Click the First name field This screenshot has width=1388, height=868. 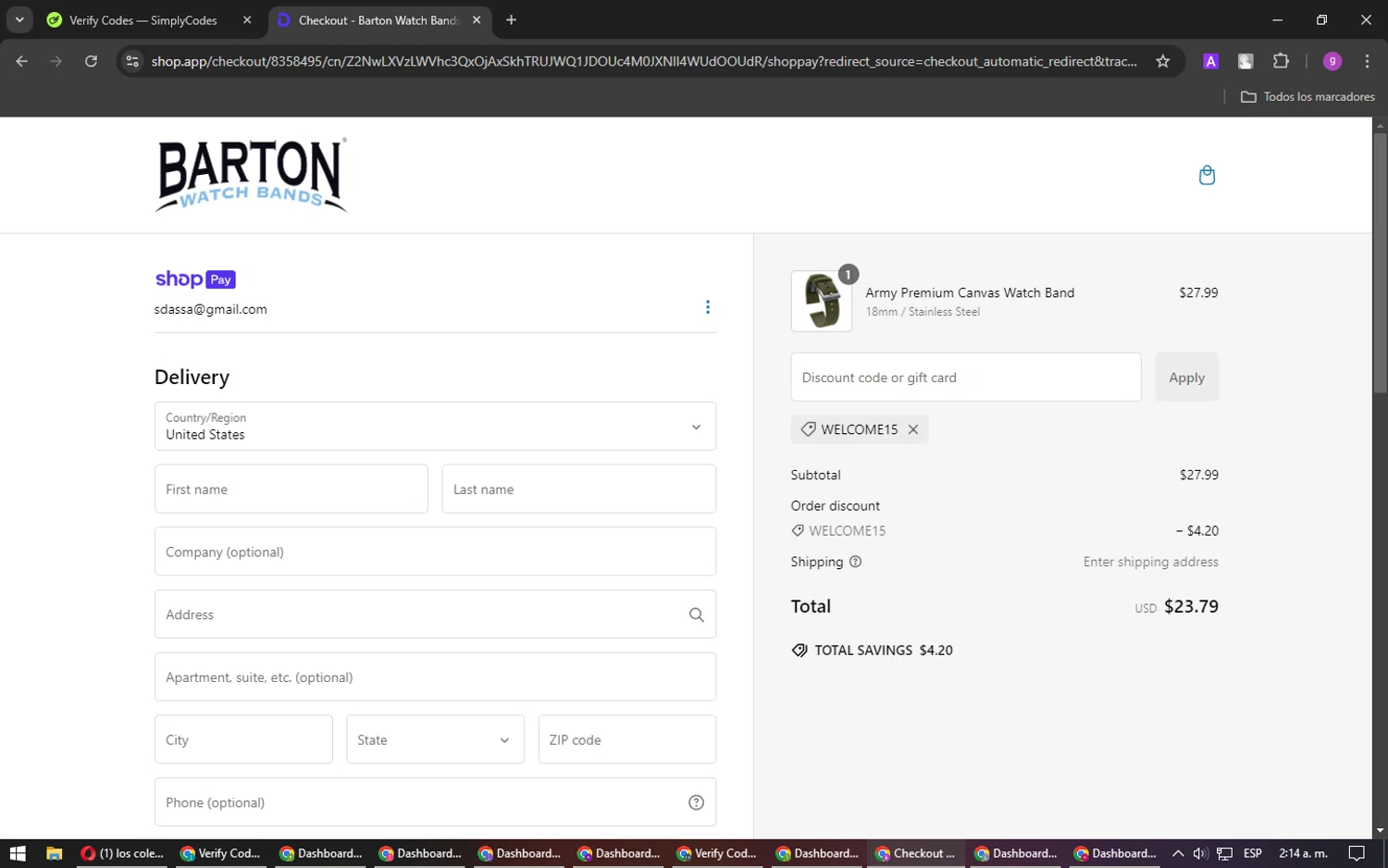pyautogui.click(x=291, y=489)
